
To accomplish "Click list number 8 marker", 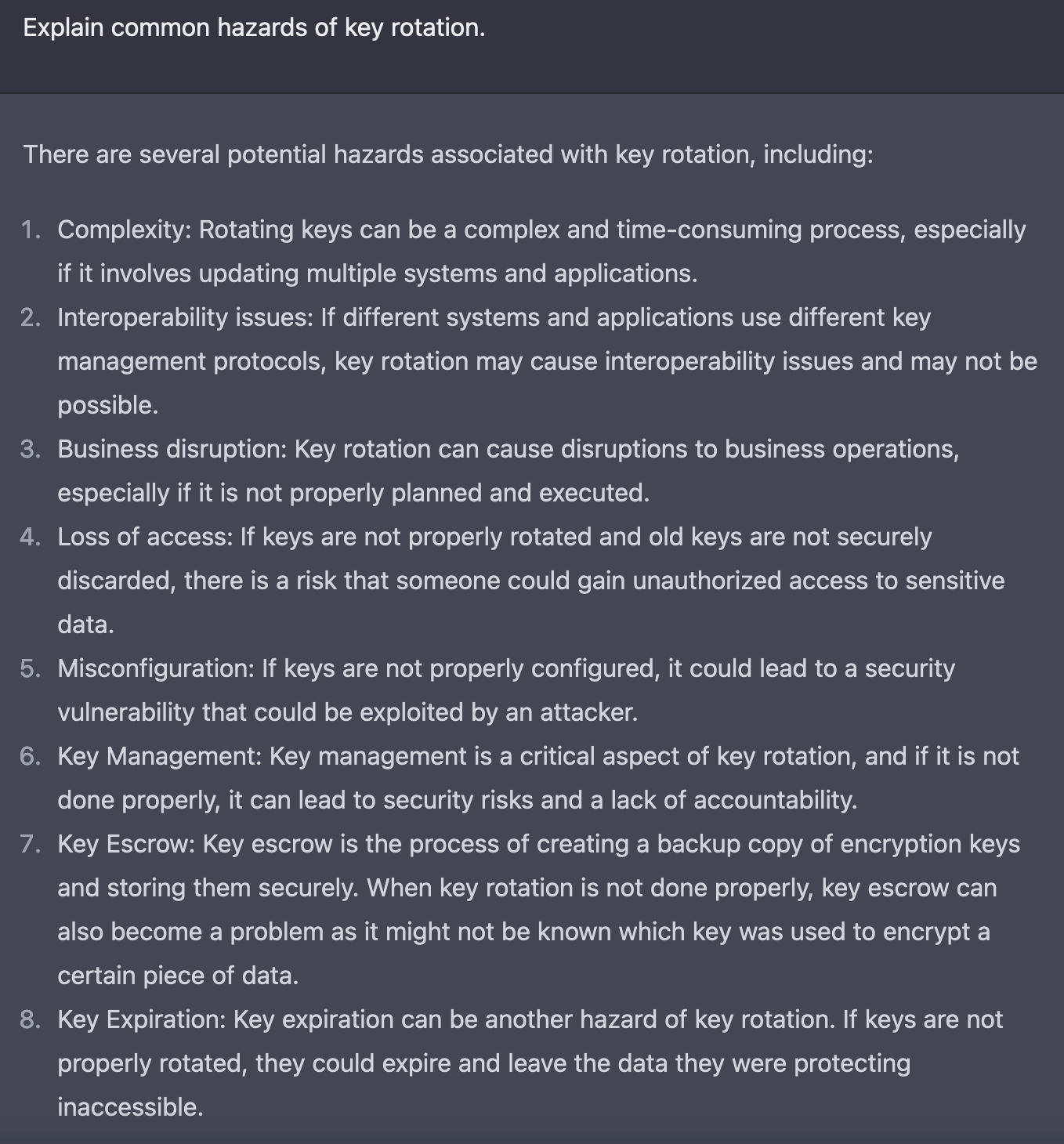I will click(x=31, y=1019).
